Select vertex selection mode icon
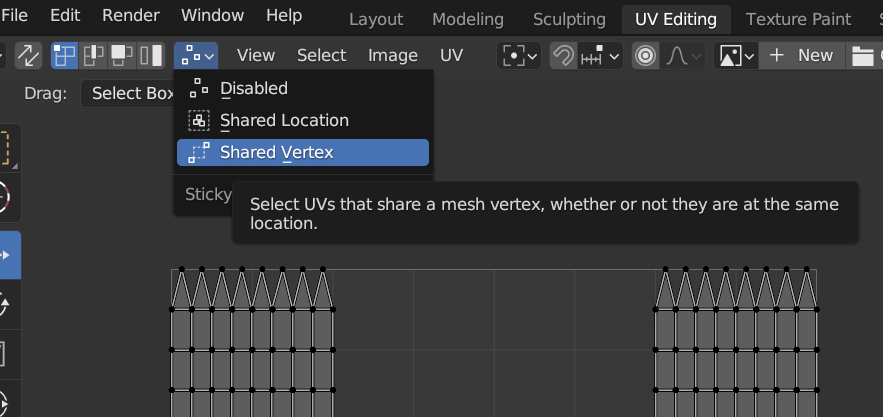Viewport: 883px width, 417px height. (65, 56)
